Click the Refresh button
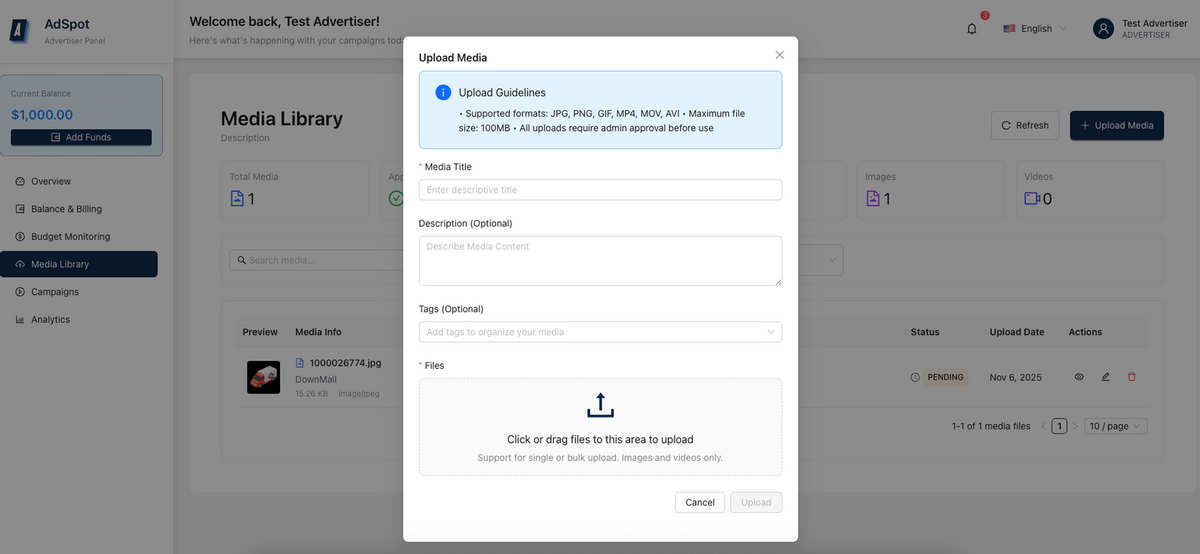The image size is (1200, 554). [x=1025, y=125]
